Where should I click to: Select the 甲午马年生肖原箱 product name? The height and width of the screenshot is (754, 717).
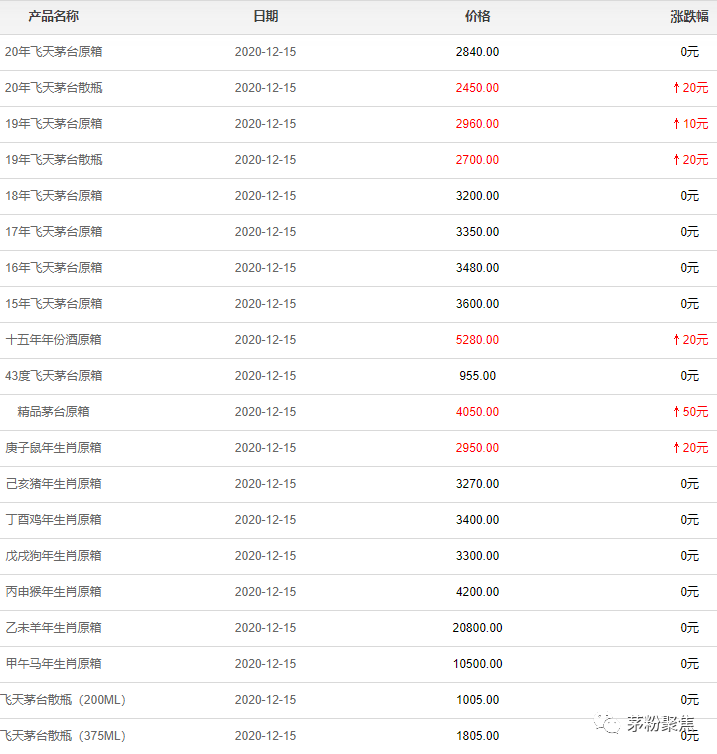click(53, 664)
